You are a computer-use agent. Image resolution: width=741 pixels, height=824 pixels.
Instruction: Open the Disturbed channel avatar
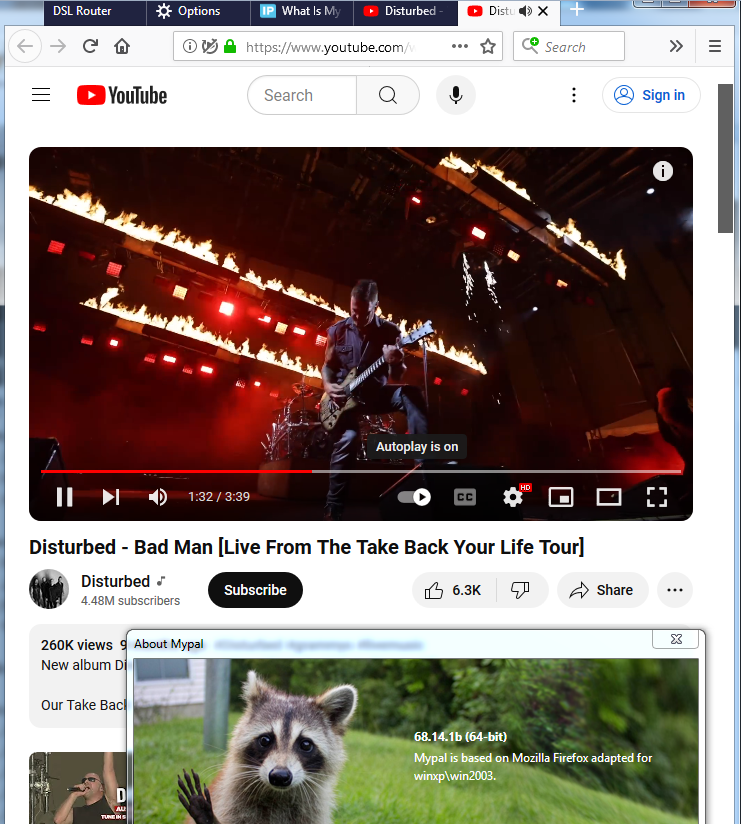[49, 589]
